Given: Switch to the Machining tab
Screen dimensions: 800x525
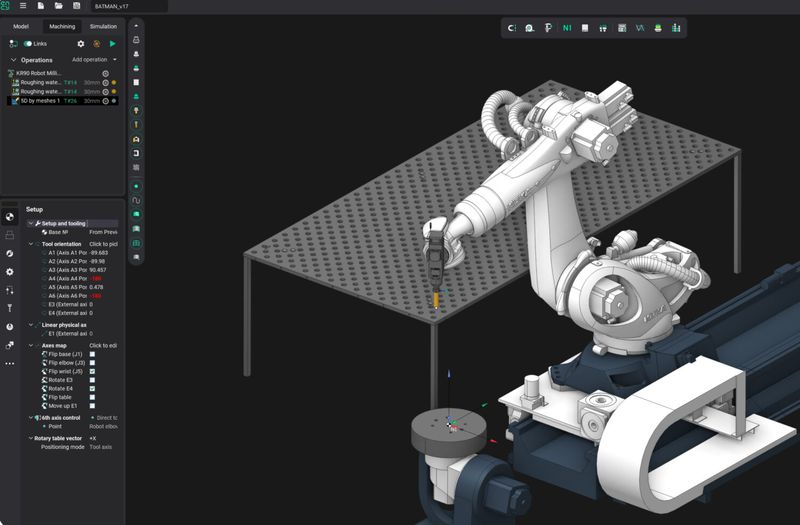Looking at the screenshot, I should point(62,27).
